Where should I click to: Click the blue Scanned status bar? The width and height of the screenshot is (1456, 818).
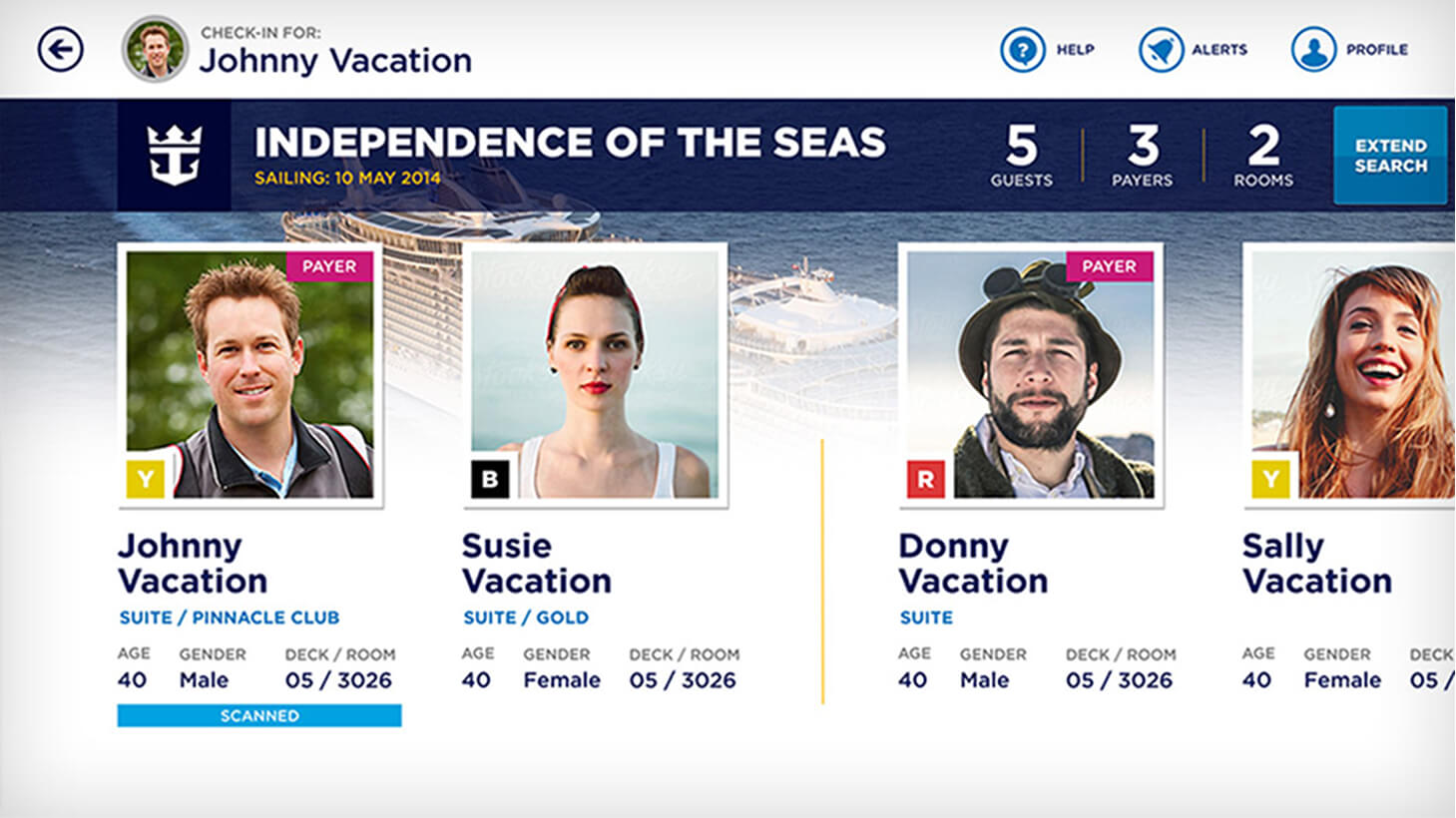(259, 715)
